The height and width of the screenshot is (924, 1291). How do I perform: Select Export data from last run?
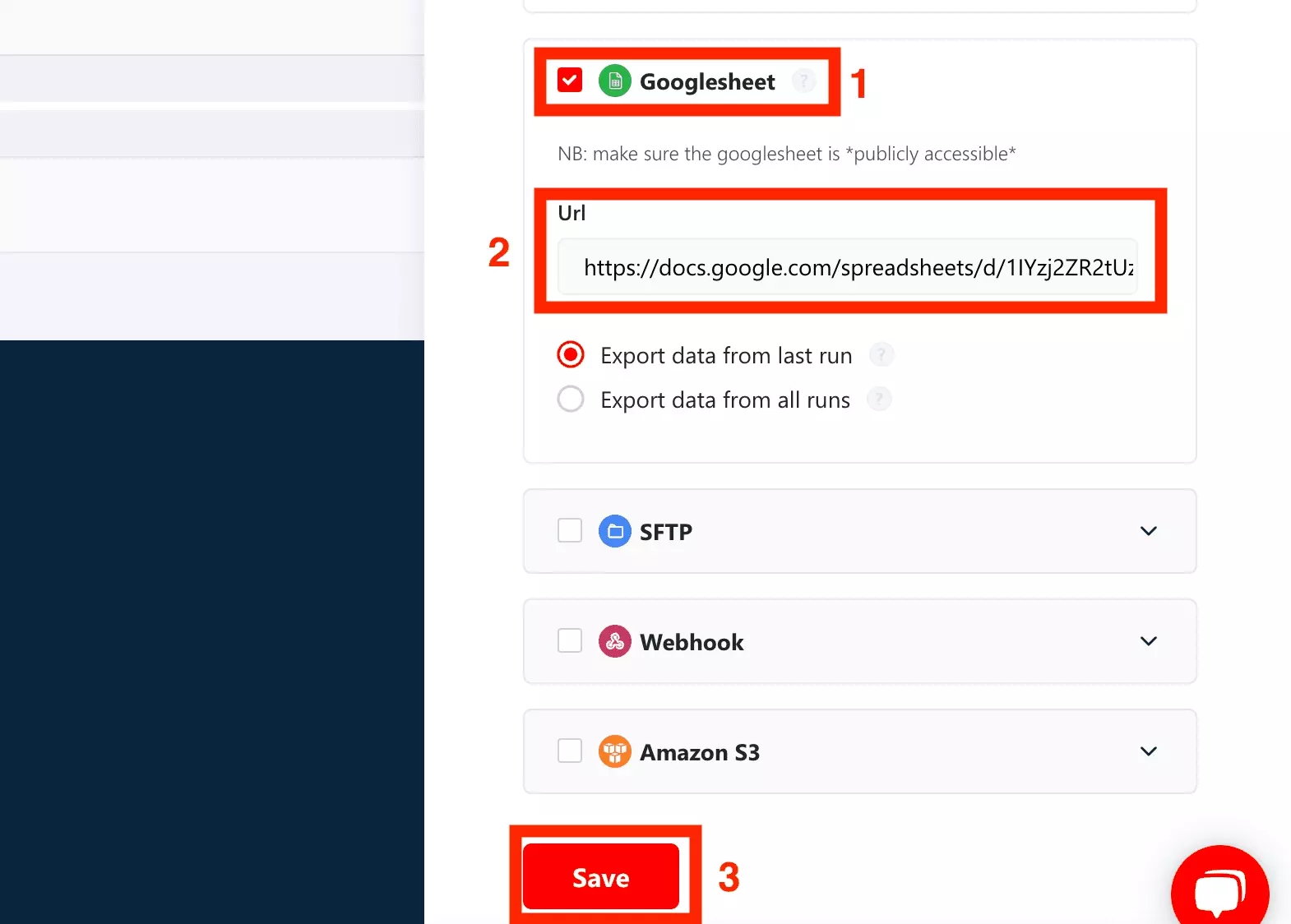(571, 355)
